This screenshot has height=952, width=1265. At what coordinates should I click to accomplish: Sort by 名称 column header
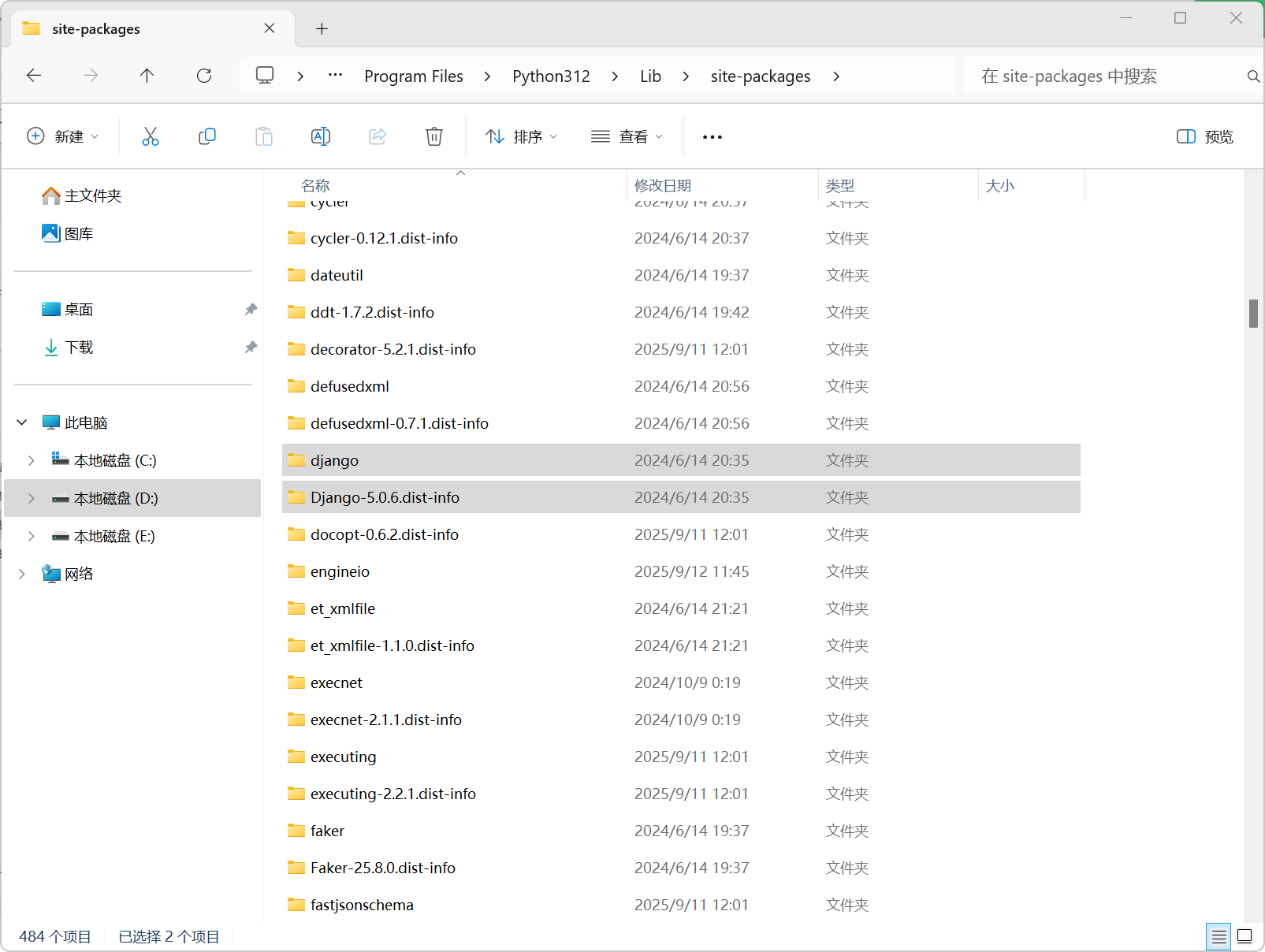(315, 186)
